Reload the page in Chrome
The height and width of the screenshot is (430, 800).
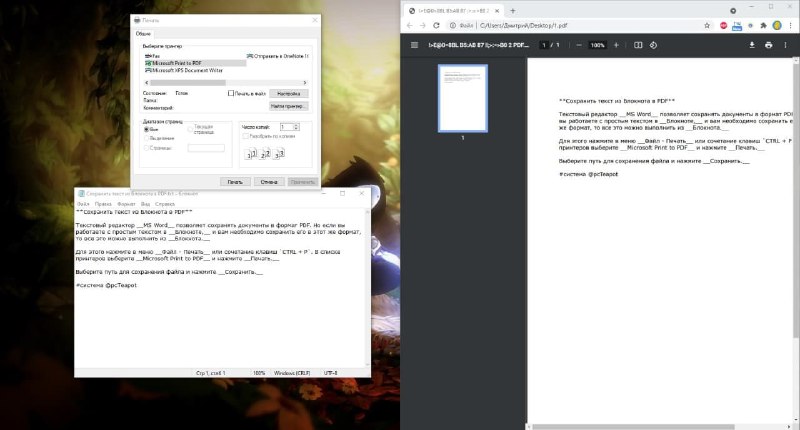click(436, 25)
